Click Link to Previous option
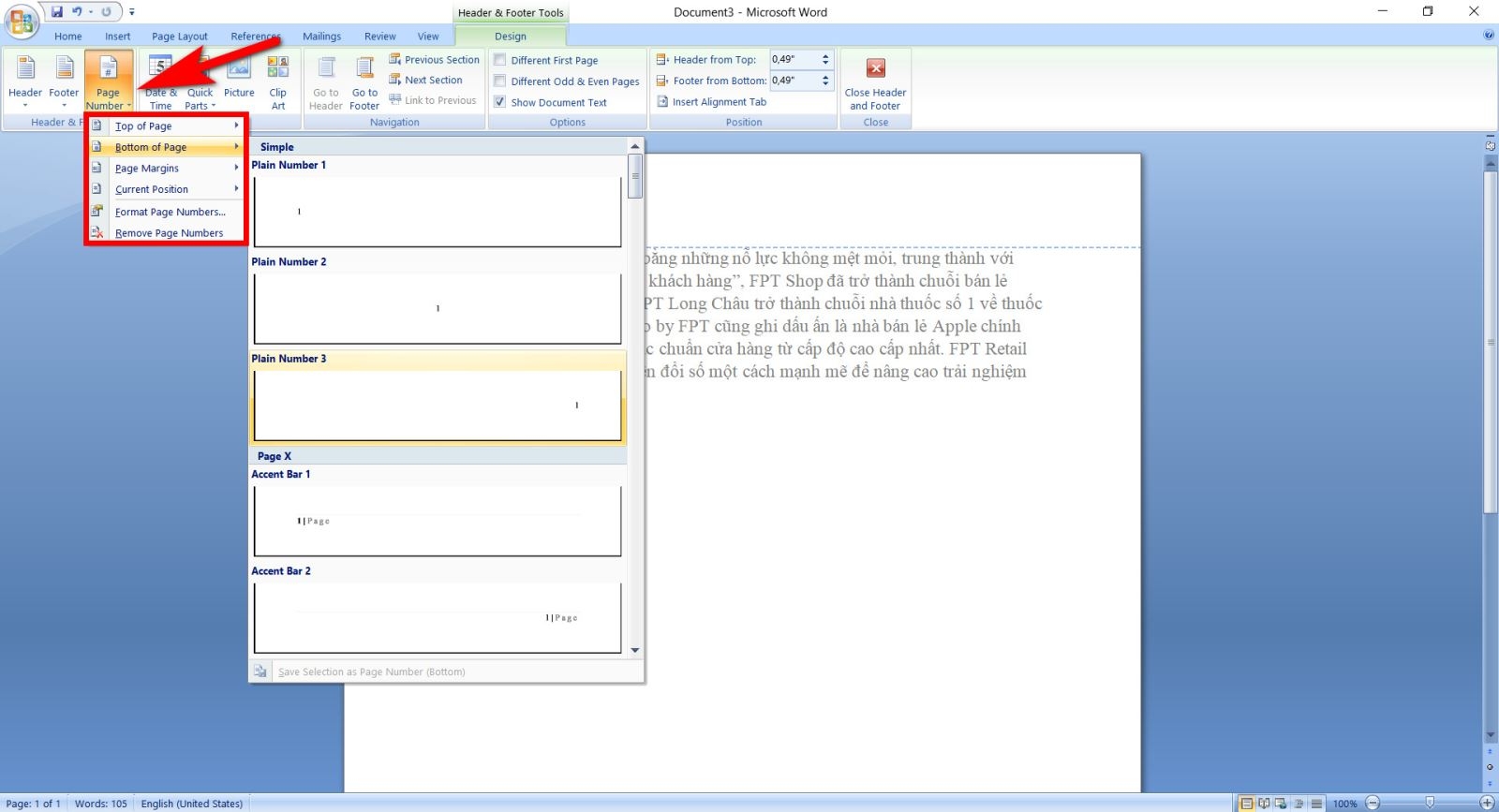1499x812 pixels. pyautogui.click(x=433, y=100)
